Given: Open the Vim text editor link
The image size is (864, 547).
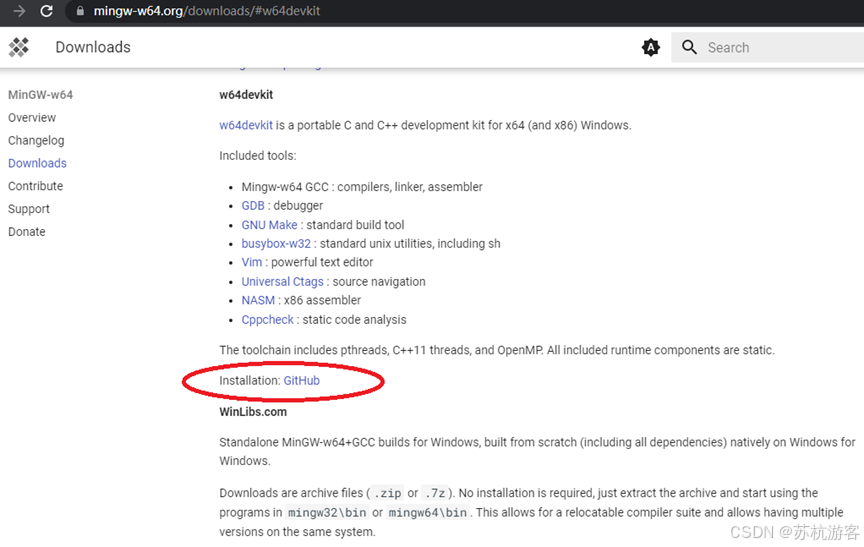Looking at the screenshot, I should pyautogui.click(x=252, y=262).
